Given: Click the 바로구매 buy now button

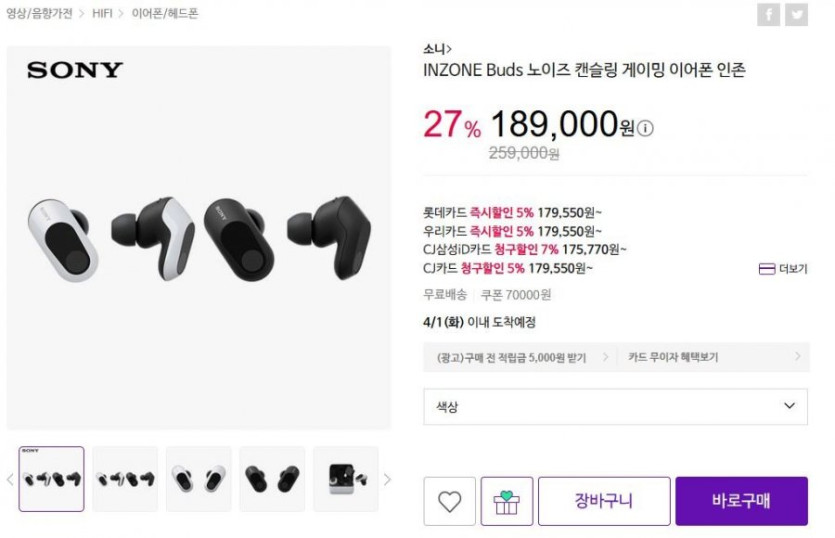Looking at the screenshot, I should [741, 501].
